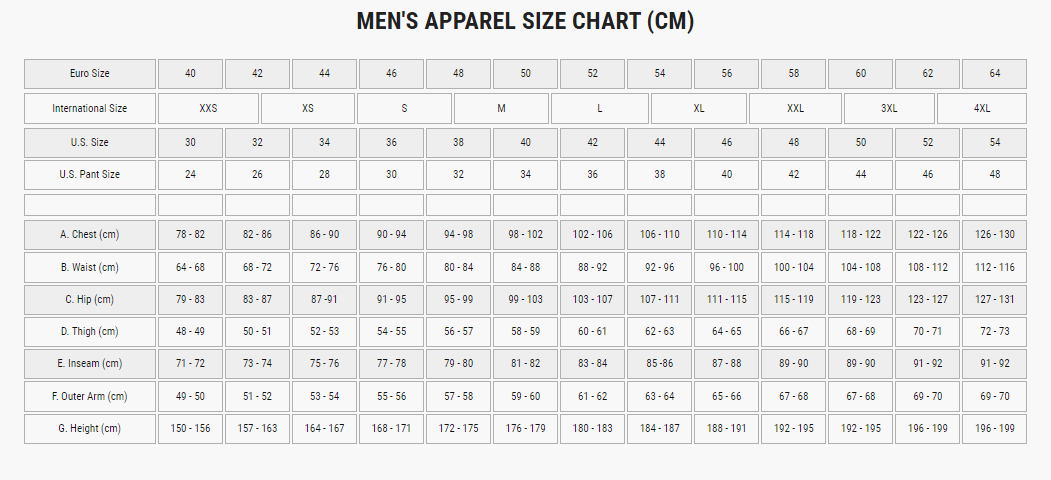Image resolution: width=1051 pixels, height=480 pixels.
Task: Select the B. Waist (cm) row header
Action: tap(90, 268)
